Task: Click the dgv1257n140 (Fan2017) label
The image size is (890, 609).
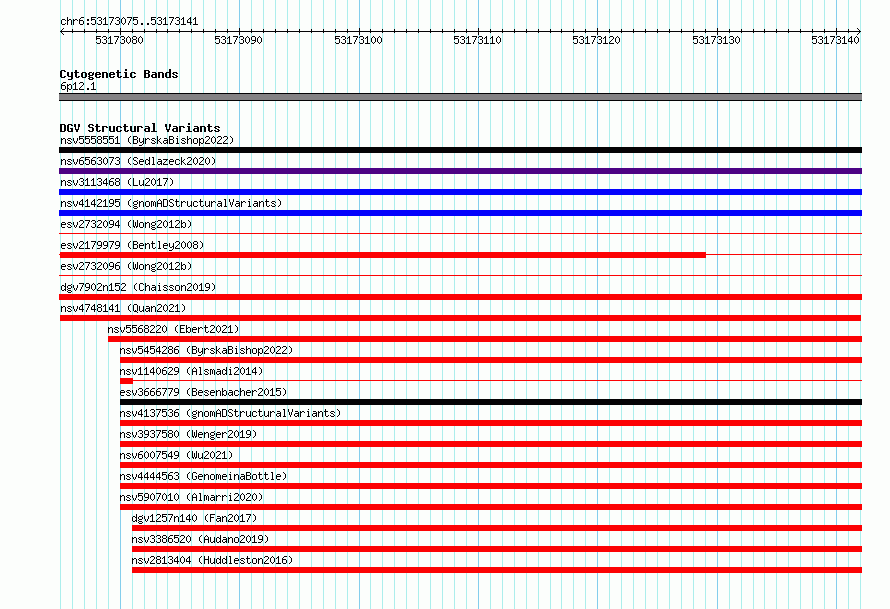Action: point(194,518)
